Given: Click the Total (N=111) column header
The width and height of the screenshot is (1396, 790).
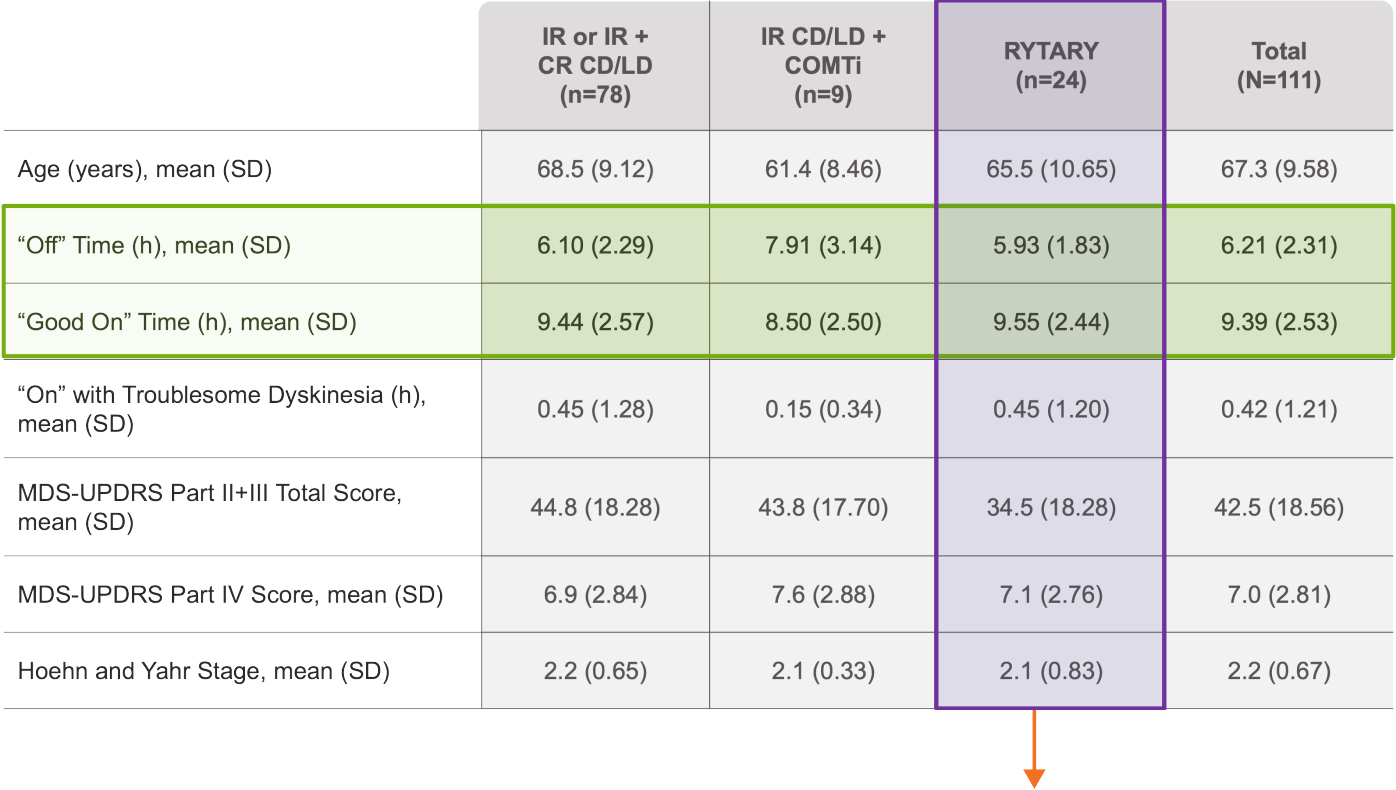Looking at the screenshot, I should [1279, 66].
